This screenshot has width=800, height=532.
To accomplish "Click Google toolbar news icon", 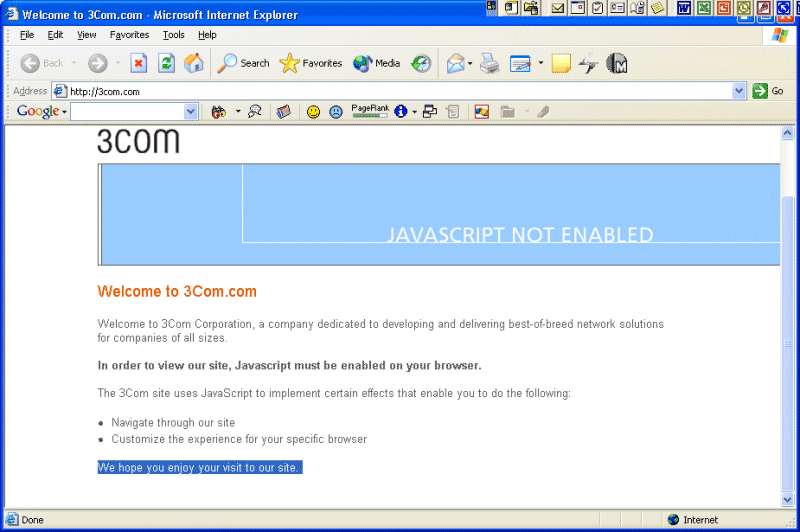I will click(x=283, y=111).
